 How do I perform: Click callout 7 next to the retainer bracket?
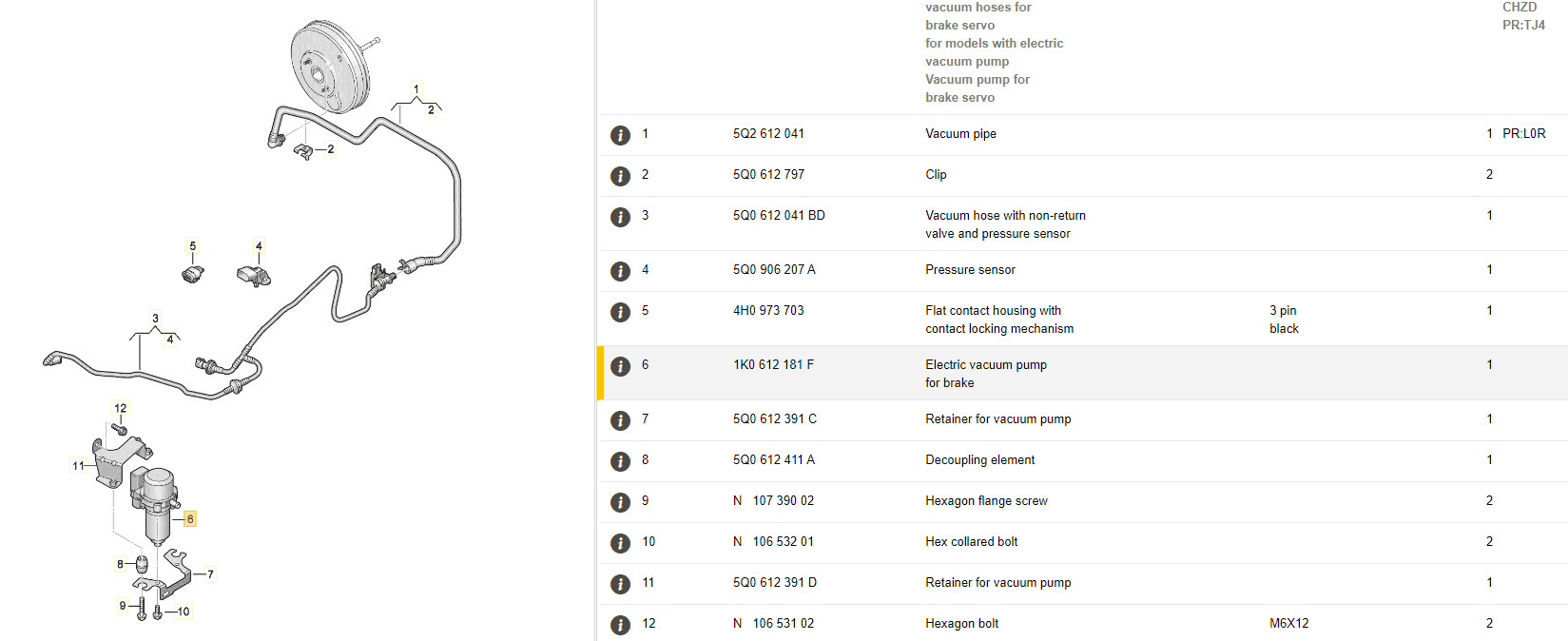pyautogui.click(x=210, y=573)
